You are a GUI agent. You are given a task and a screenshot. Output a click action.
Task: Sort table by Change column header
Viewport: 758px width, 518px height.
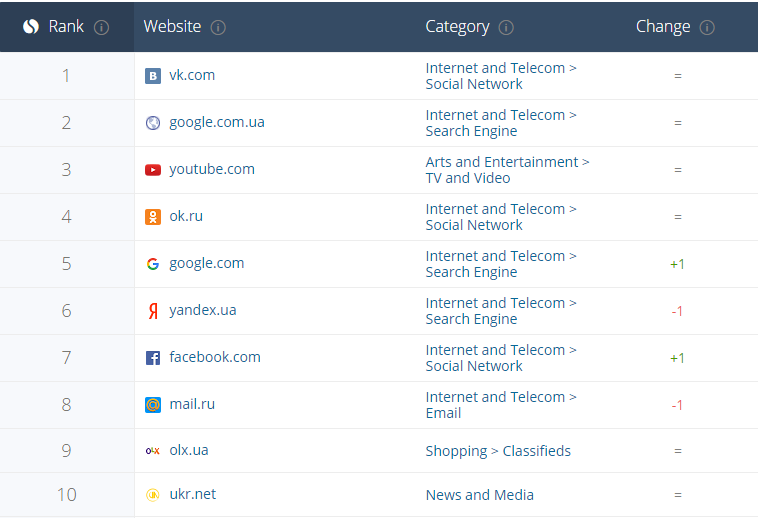click(x=663, y=27)
